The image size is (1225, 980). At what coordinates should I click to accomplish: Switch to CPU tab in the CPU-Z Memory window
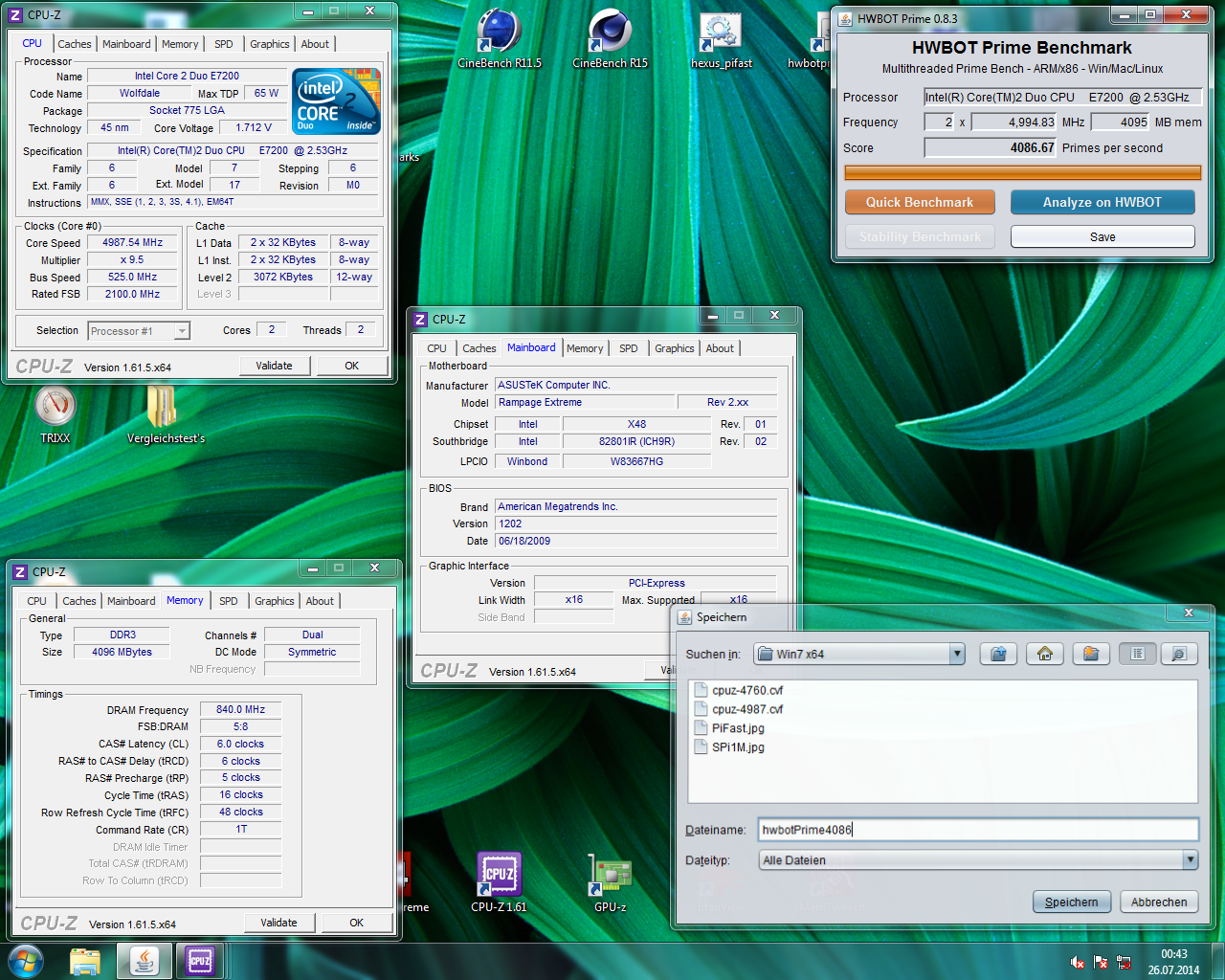pyautogui.click(x=36, y=601)
